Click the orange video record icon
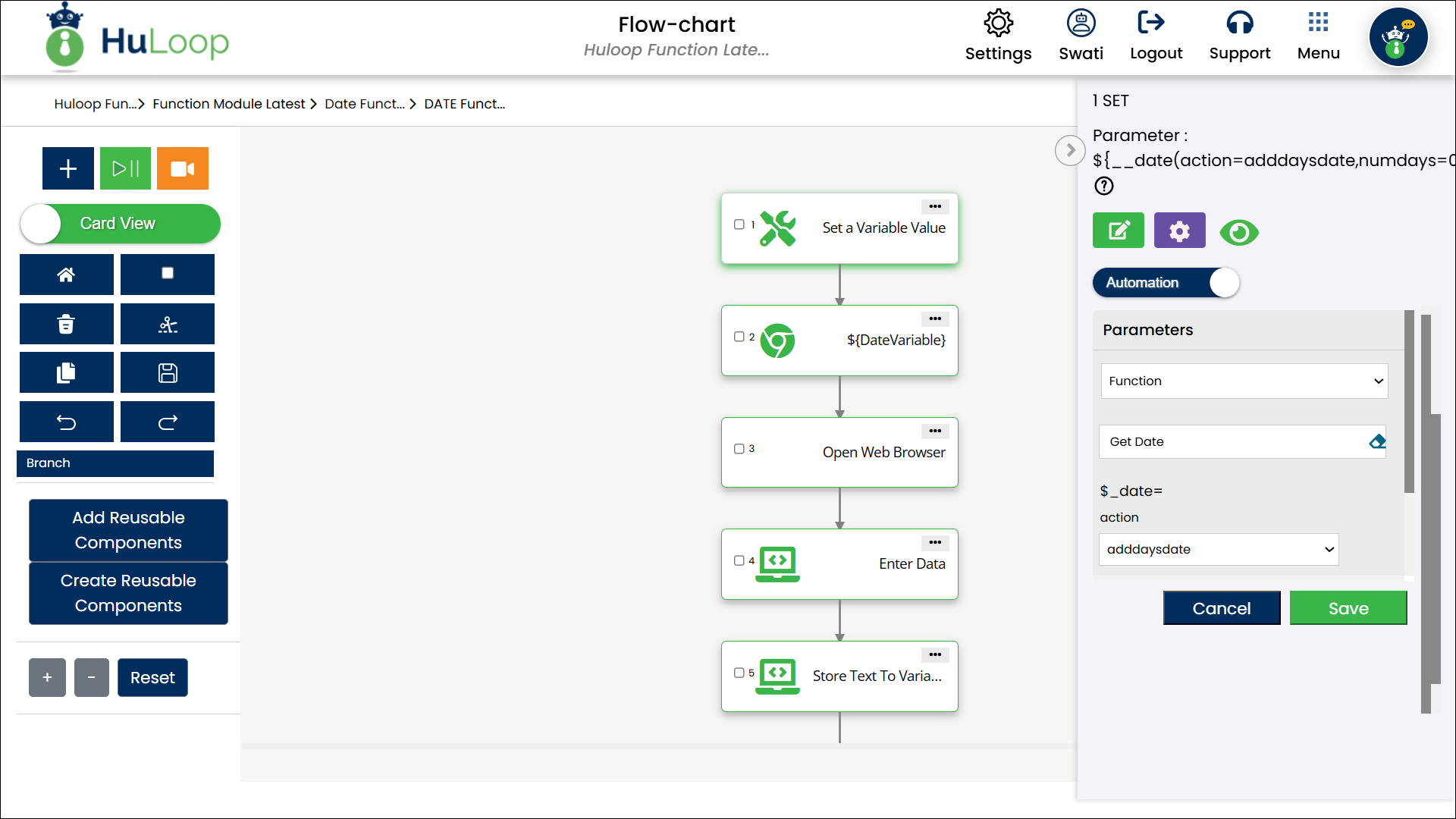This screenshot has width=1456, height=819. pos(182,168)
